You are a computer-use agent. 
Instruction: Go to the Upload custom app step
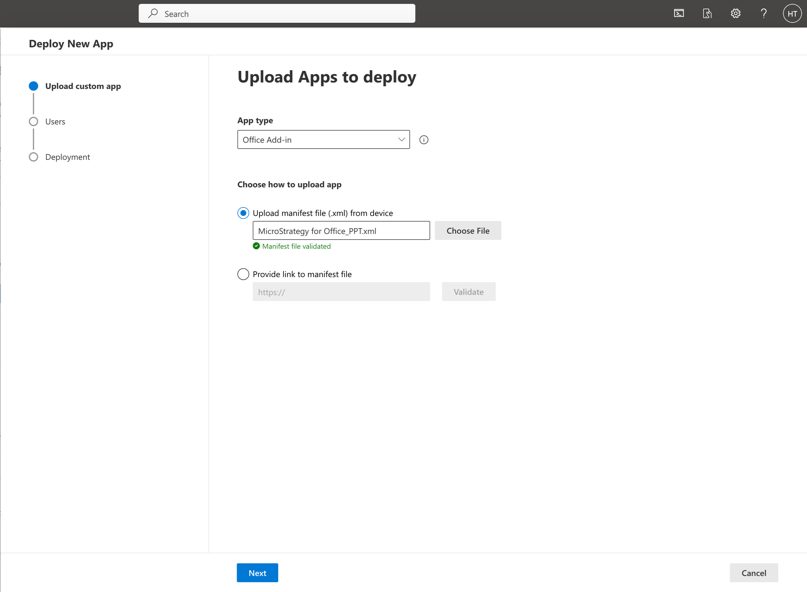82,86
